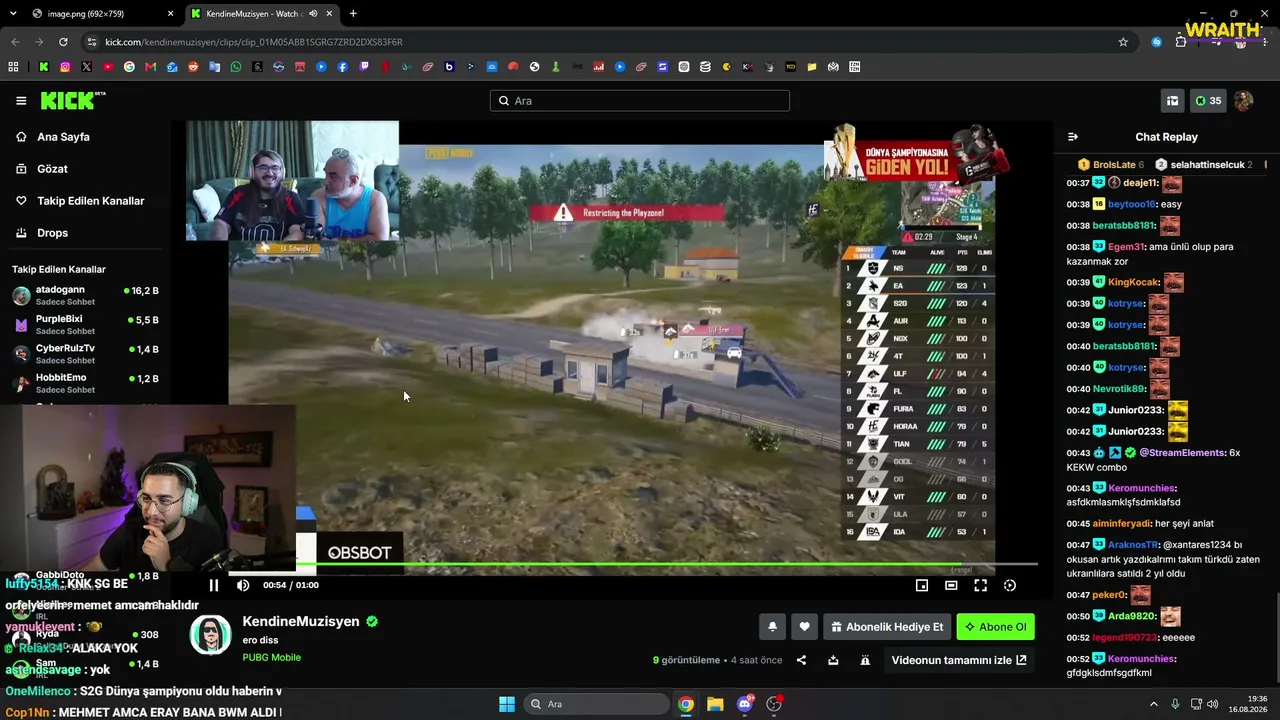Click the address bar URL

coord(254,42)
